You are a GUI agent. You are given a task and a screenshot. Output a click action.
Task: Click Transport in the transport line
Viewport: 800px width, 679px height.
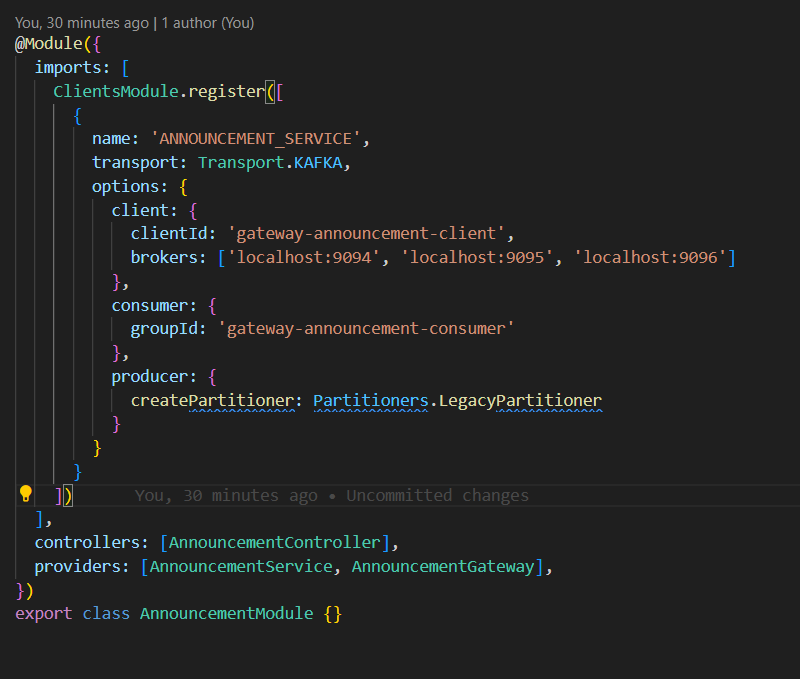241,163
